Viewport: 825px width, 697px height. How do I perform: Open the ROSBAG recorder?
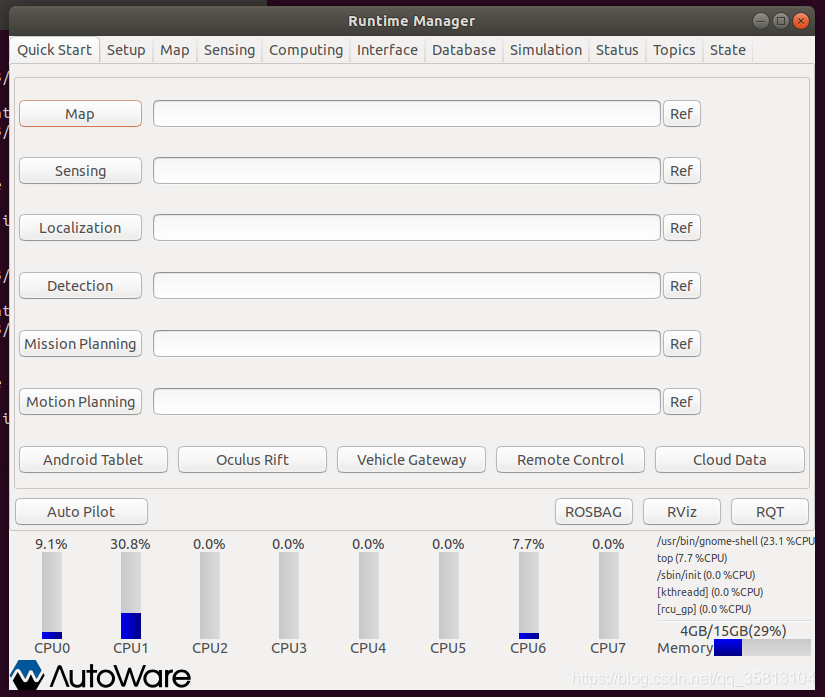click(593, 512)
